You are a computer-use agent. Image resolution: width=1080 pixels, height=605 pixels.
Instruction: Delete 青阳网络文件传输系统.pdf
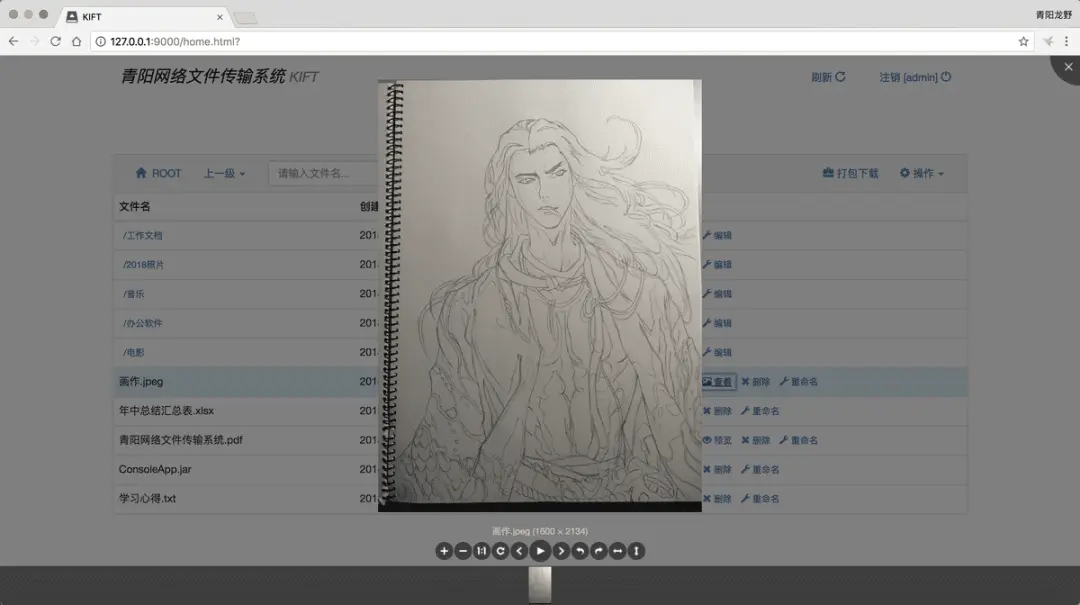(x=756, y=440)
